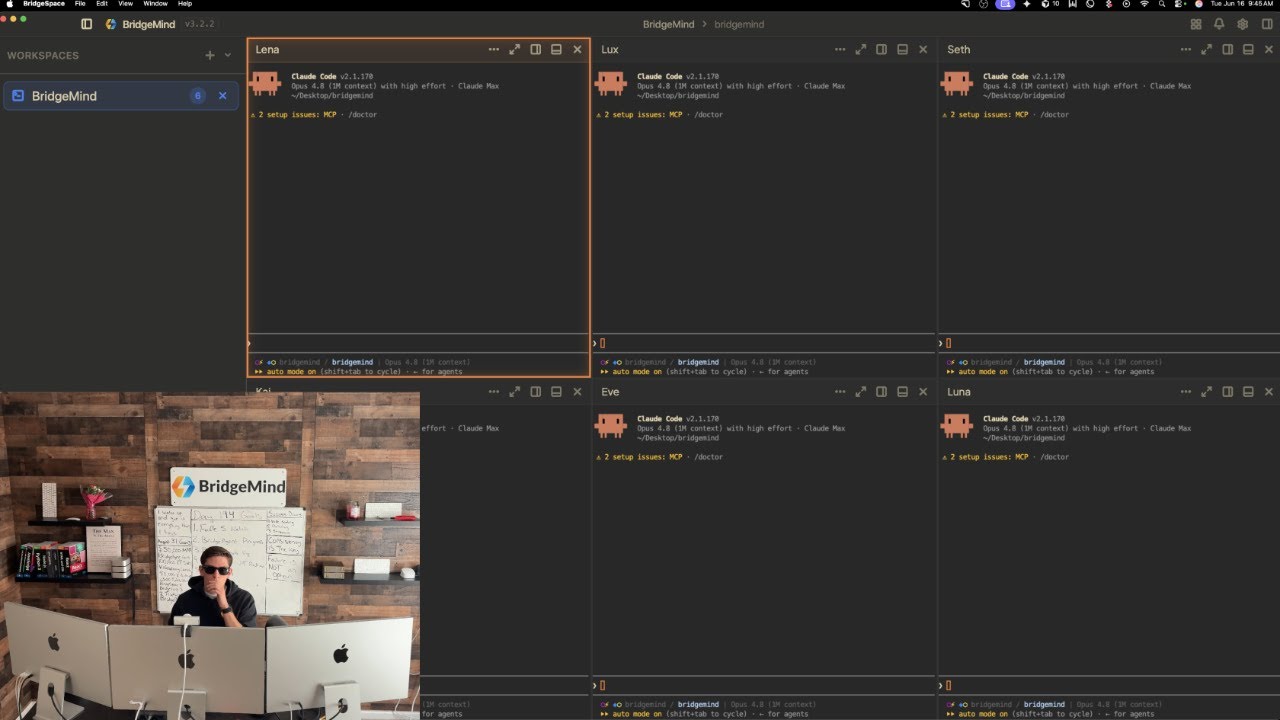Viewport: 1280px width, 720px height.
Task: Focus the Luna terminal prompt input
Action: pos(1110,685)
